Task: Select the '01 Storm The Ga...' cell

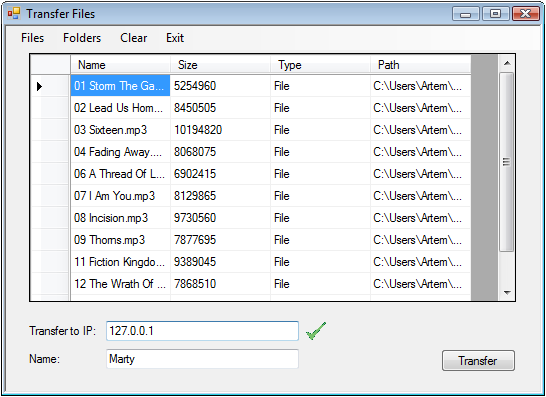Action: pos(120,86)
